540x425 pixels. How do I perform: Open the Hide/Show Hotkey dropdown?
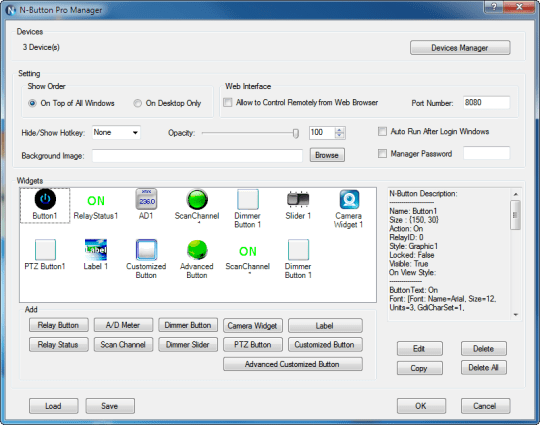116,133
